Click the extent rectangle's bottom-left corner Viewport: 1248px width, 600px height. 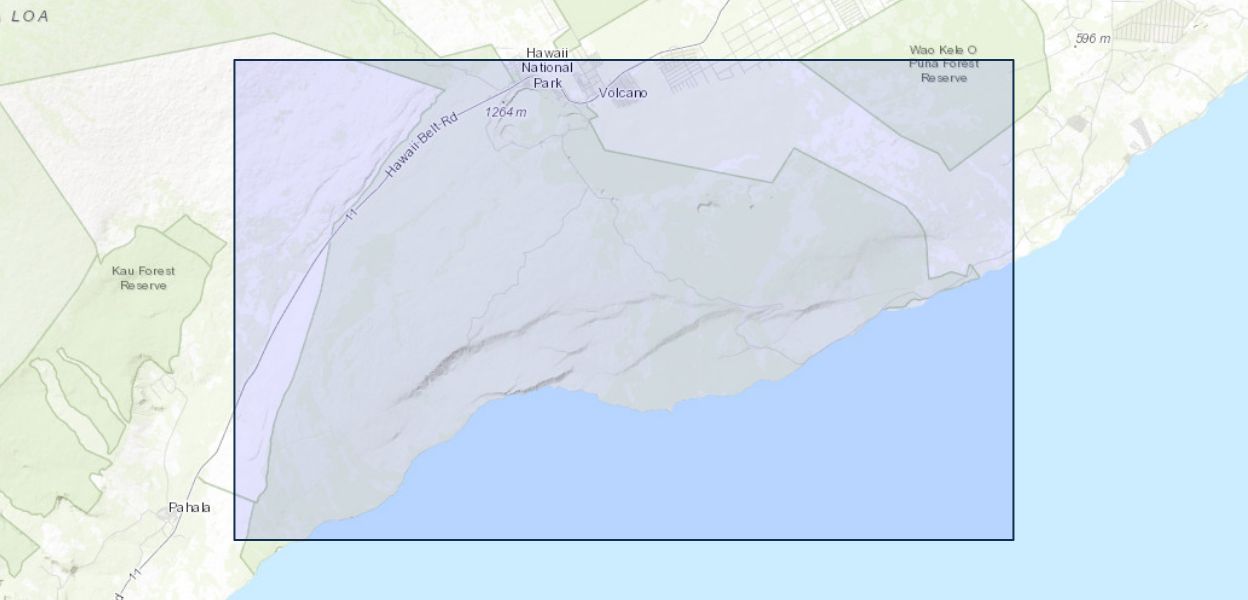pos(235,539)
